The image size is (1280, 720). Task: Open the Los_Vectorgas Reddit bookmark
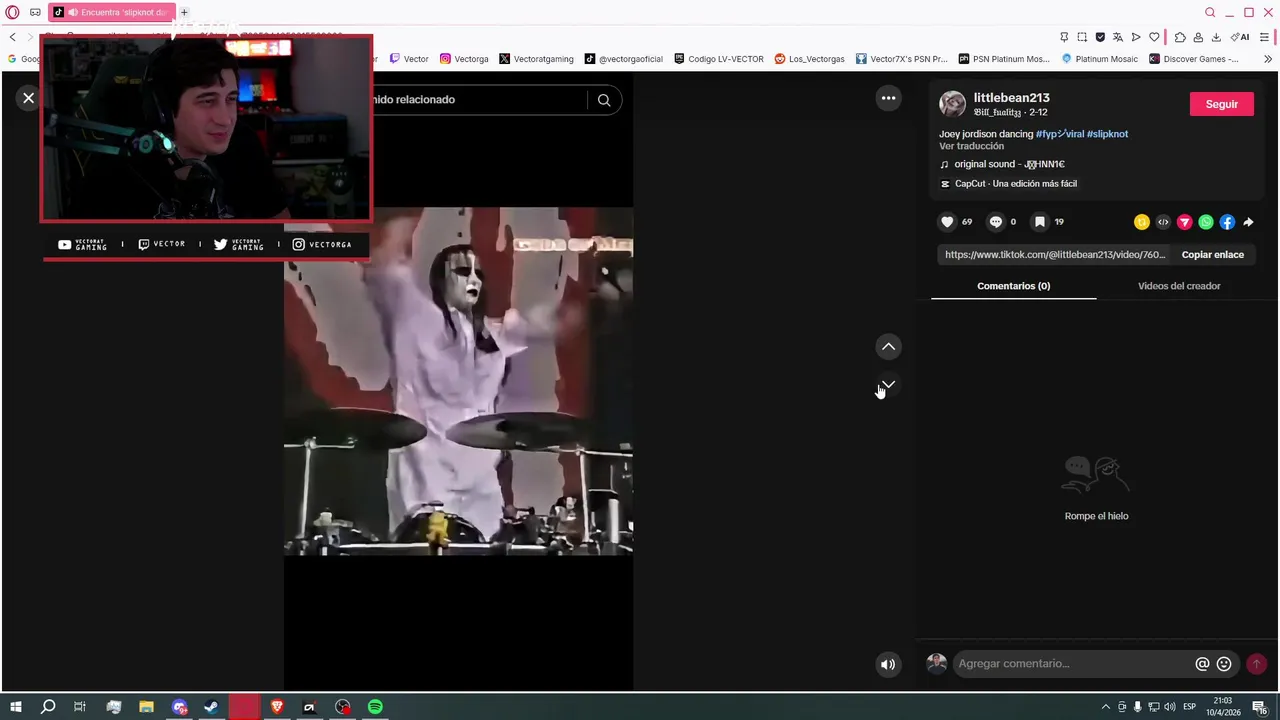[809, 59]
